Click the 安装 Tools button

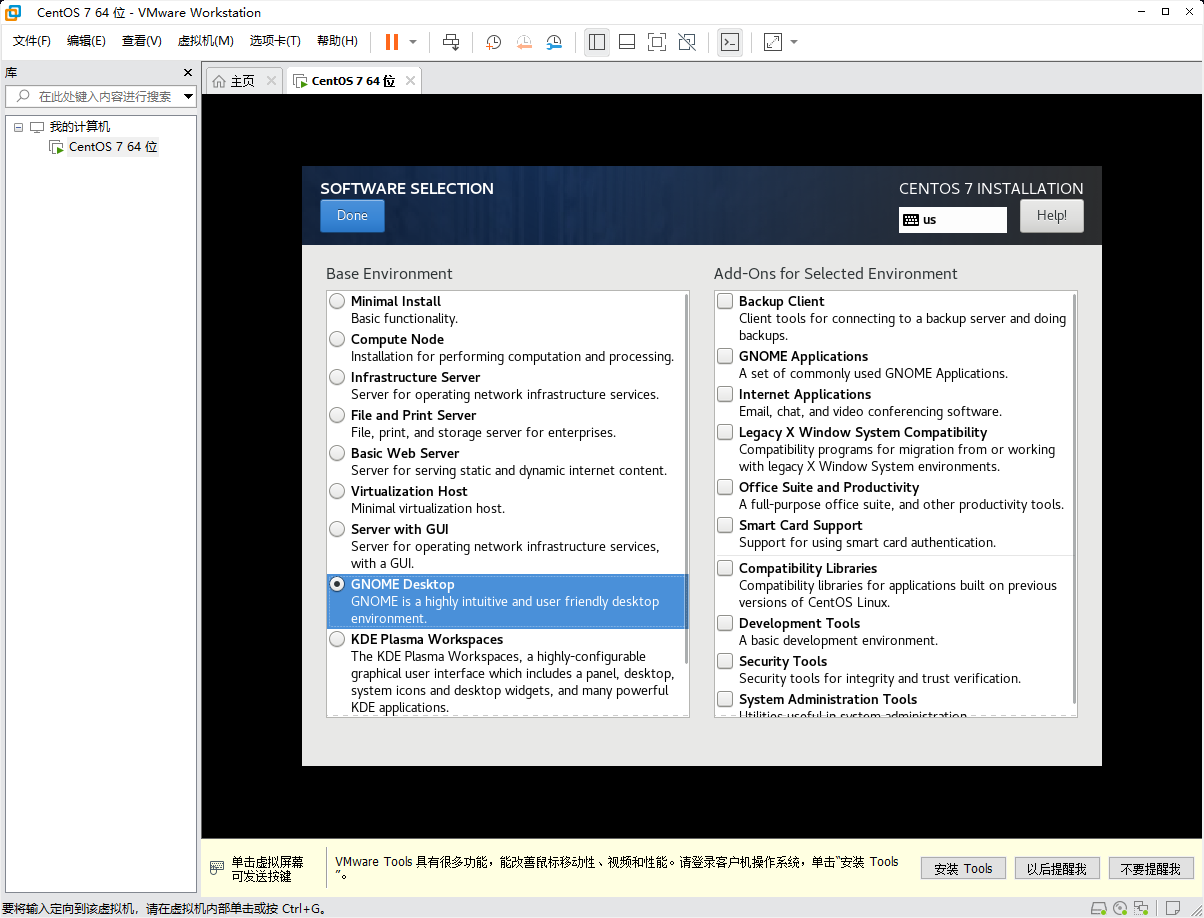click(x=963, y=869)
